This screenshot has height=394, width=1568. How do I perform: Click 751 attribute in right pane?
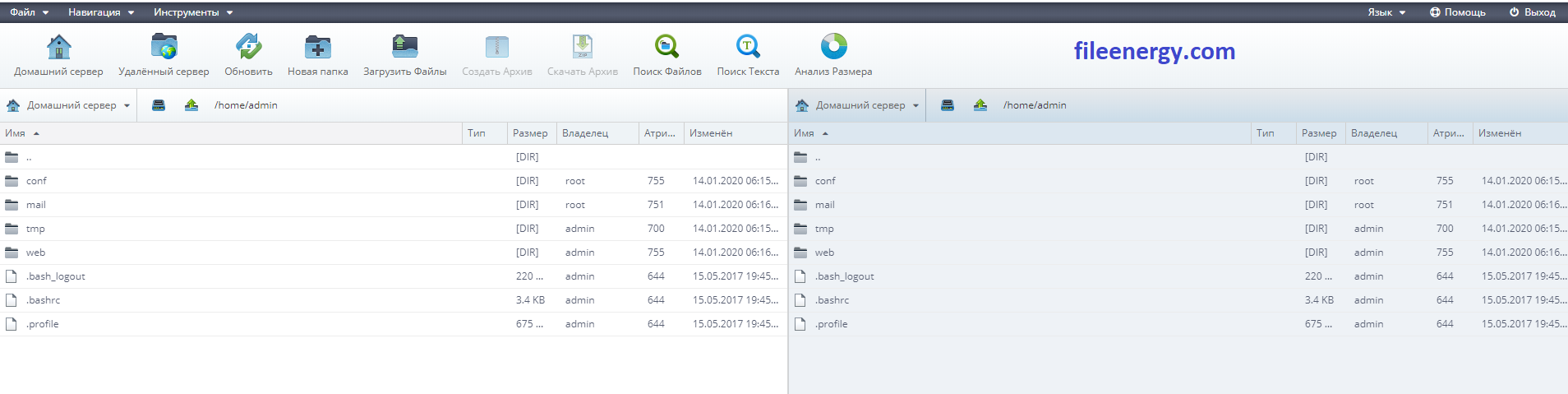click(x=1445, y=205)
